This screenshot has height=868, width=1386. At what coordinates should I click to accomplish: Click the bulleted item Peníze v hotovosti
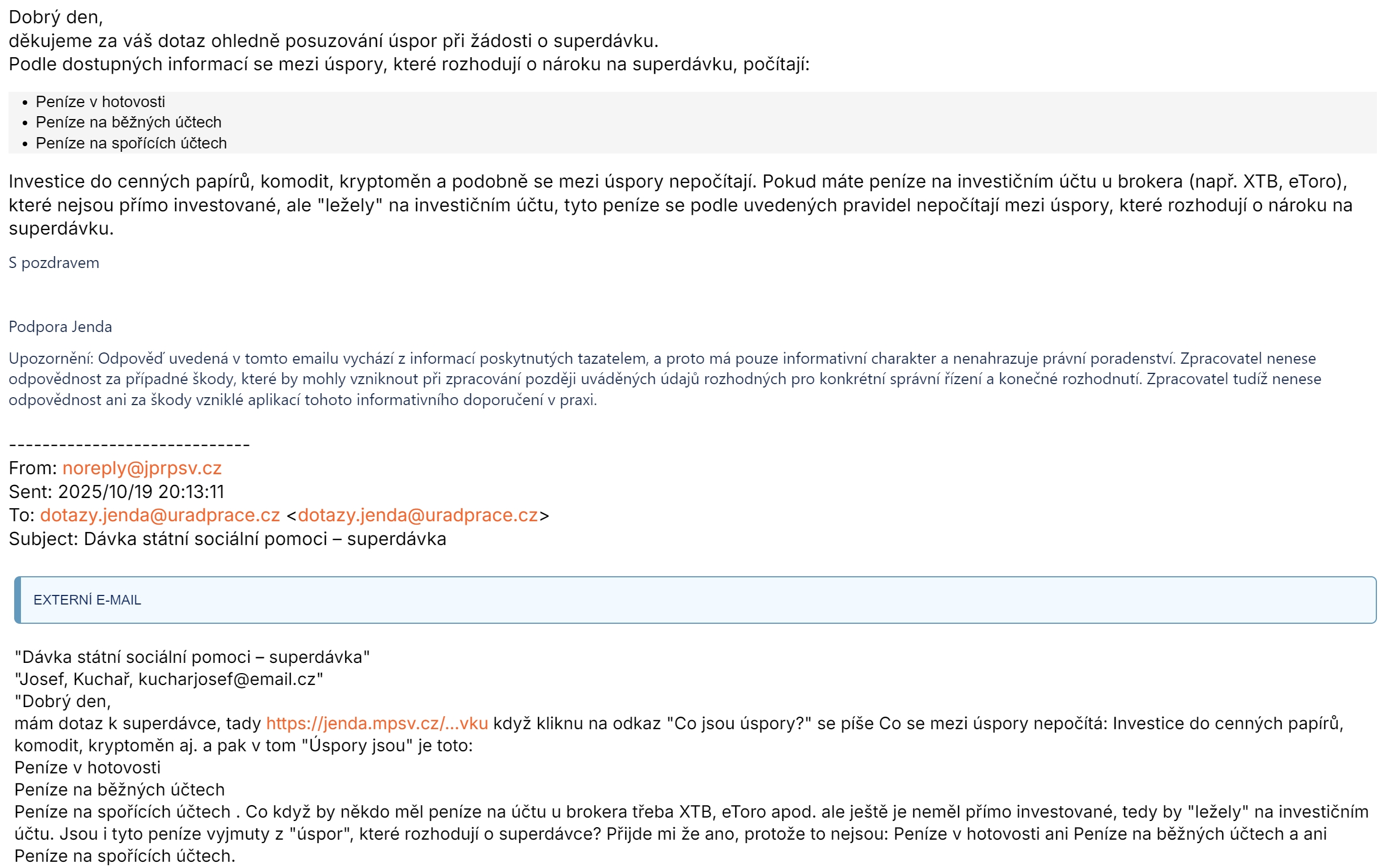coord(100,101)
